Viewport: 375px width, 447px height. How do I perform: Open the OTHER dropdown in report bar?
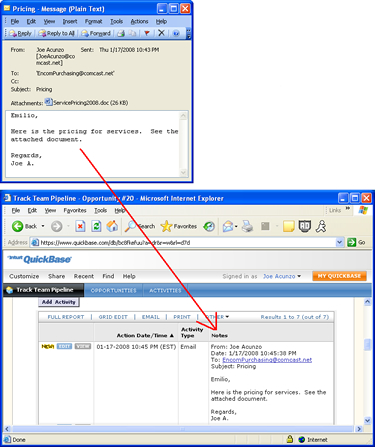217,317
